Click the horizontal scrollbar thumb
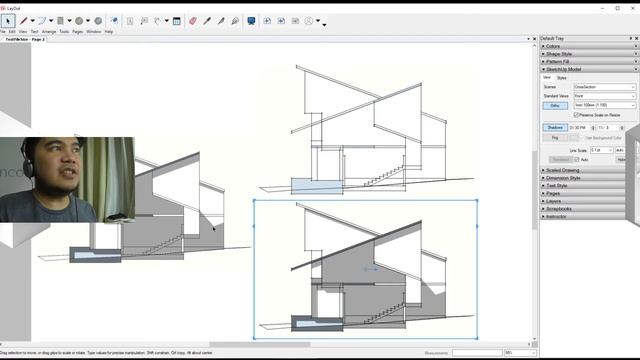The height and width of the screenshot is (360, 640). [260, 344]
